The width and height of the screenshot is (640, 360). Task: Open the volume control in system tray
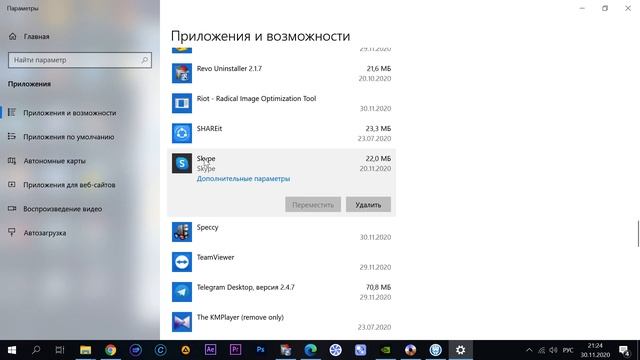553,350
